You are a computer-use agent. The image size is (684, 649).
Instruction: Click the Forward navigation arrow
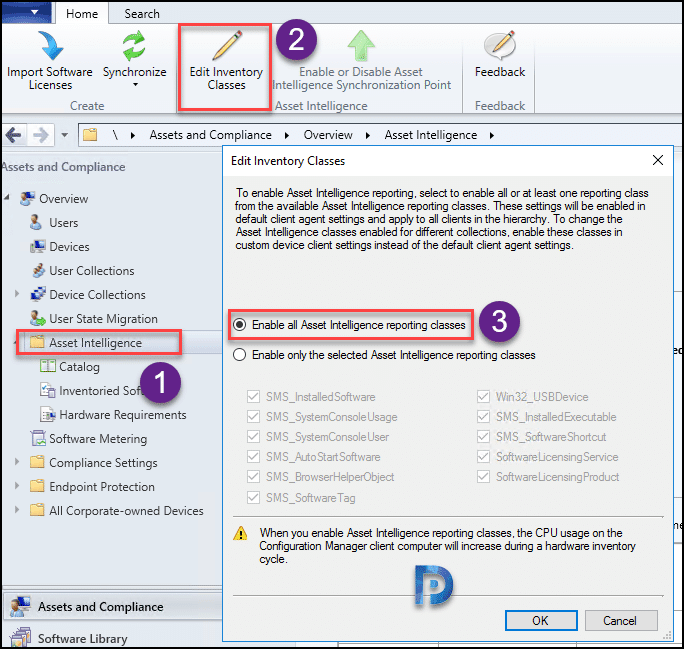(41, 135)
